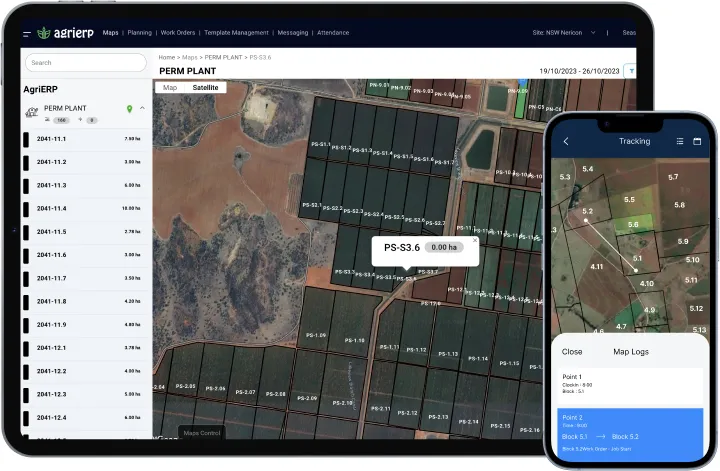
Task: Select block 2041-11.1 in the list
Action: pos(87,139)
